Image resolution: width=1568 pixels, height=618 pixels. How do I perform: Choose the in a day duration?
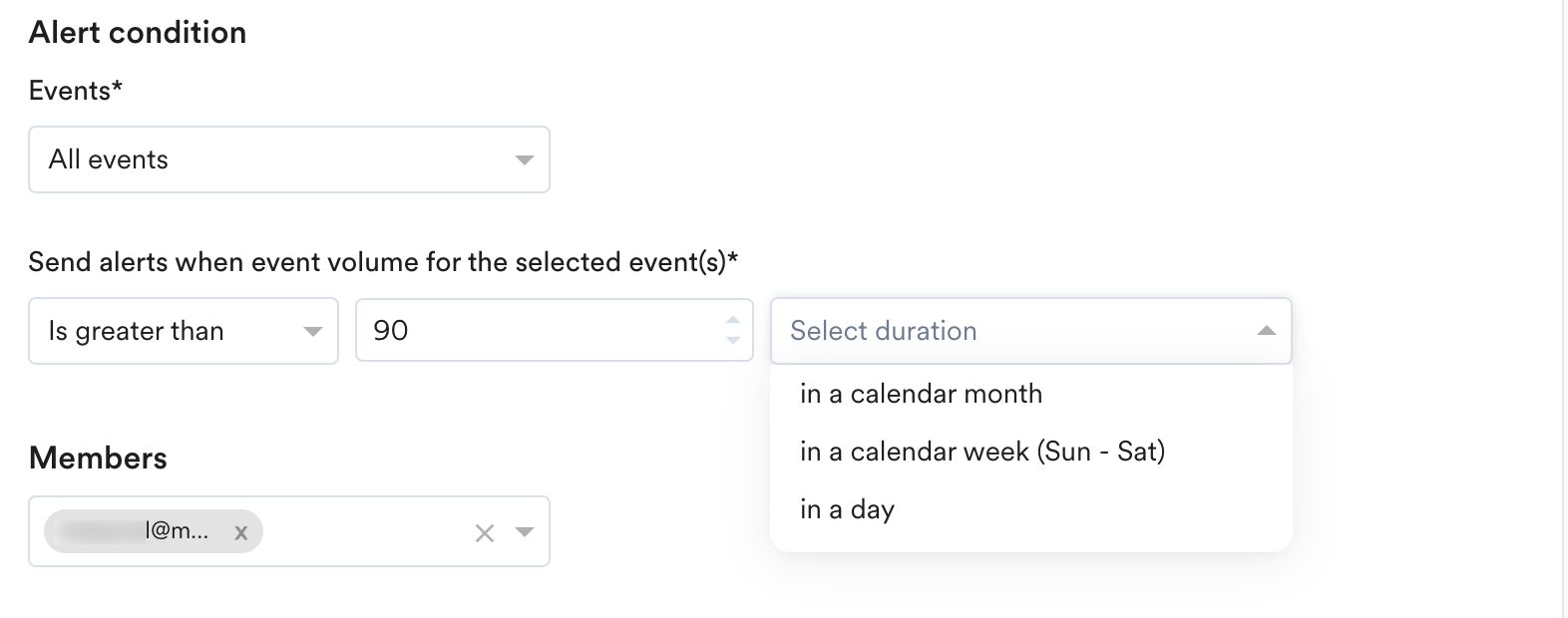(x=845, y=508)
